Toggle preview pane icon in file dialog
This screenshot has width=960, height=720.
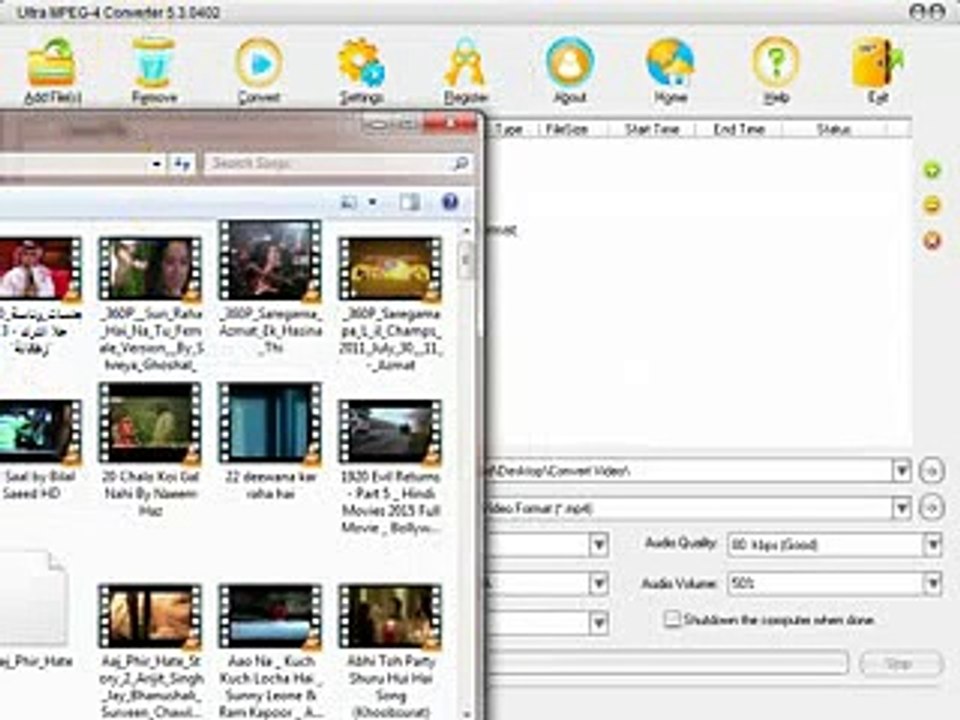(410, 201)
